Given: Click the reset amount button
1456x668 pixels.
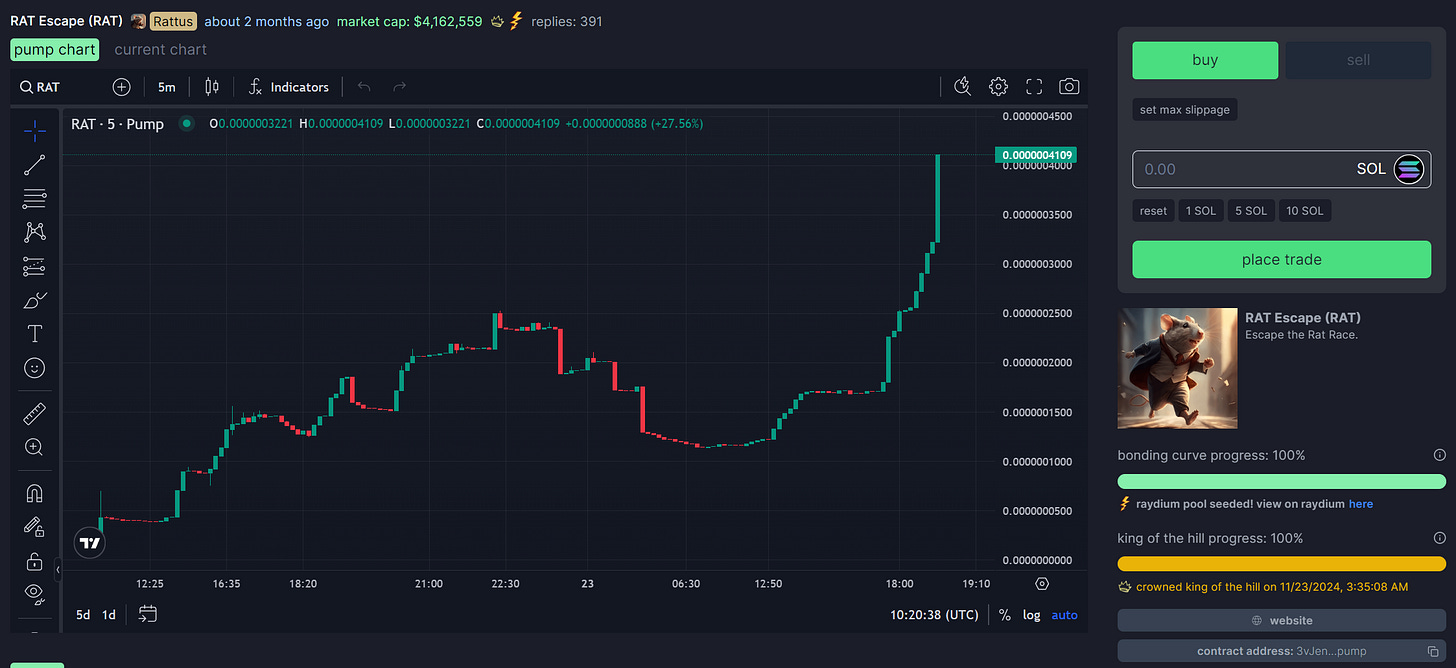Looking at the screenshot, I should click(1153, 211).
